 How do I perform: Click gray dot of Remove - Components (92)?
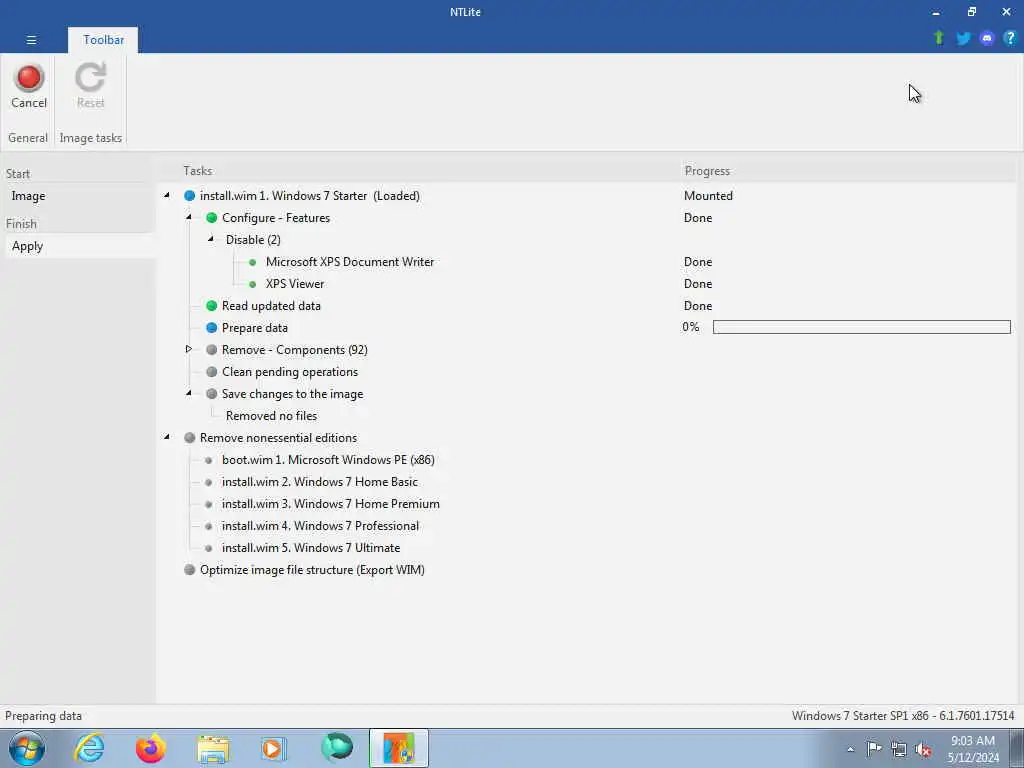pos(212,350)
